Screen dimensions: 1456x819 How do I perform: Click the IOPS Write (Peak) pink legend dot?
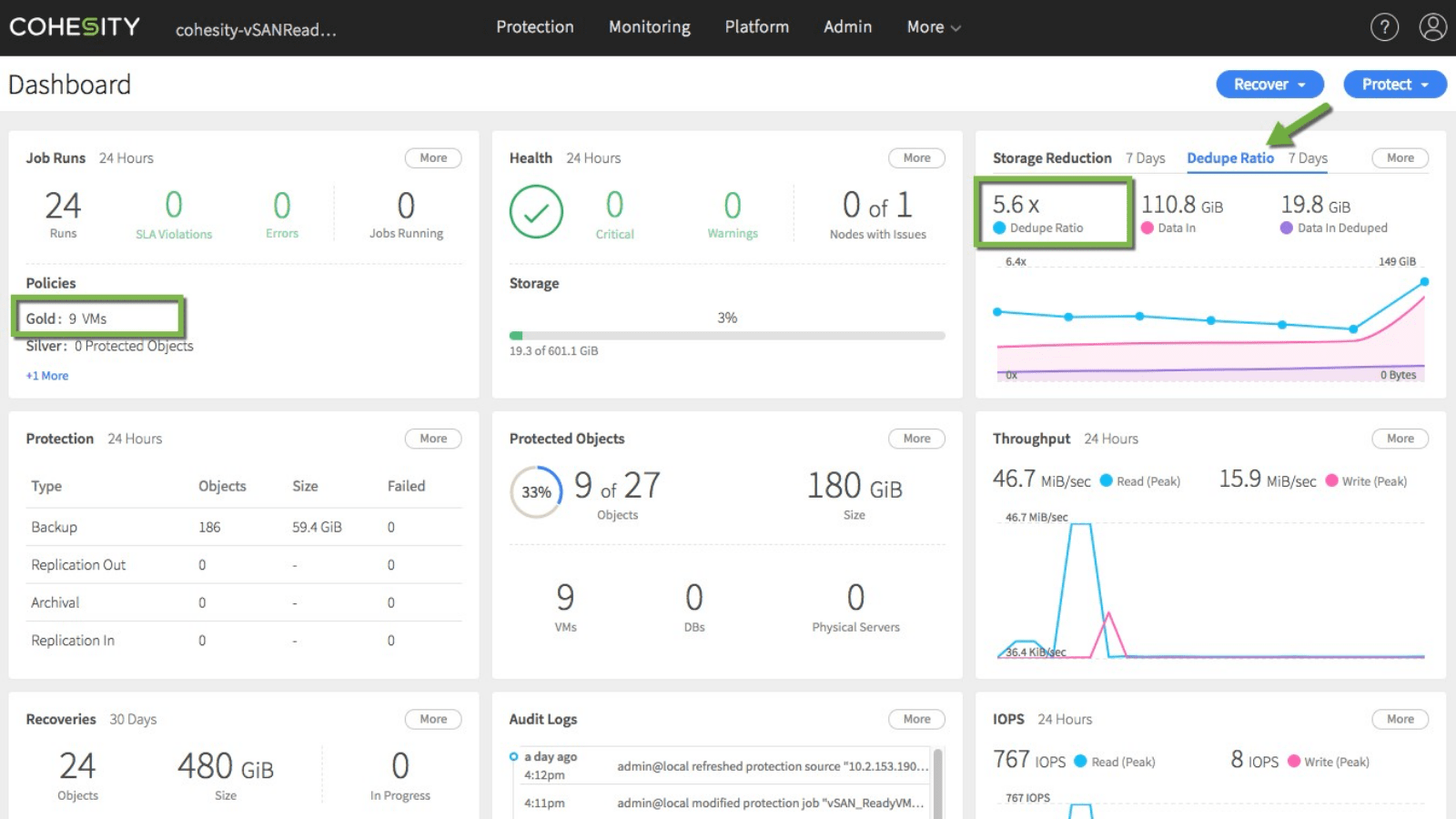click(1294, 761)
